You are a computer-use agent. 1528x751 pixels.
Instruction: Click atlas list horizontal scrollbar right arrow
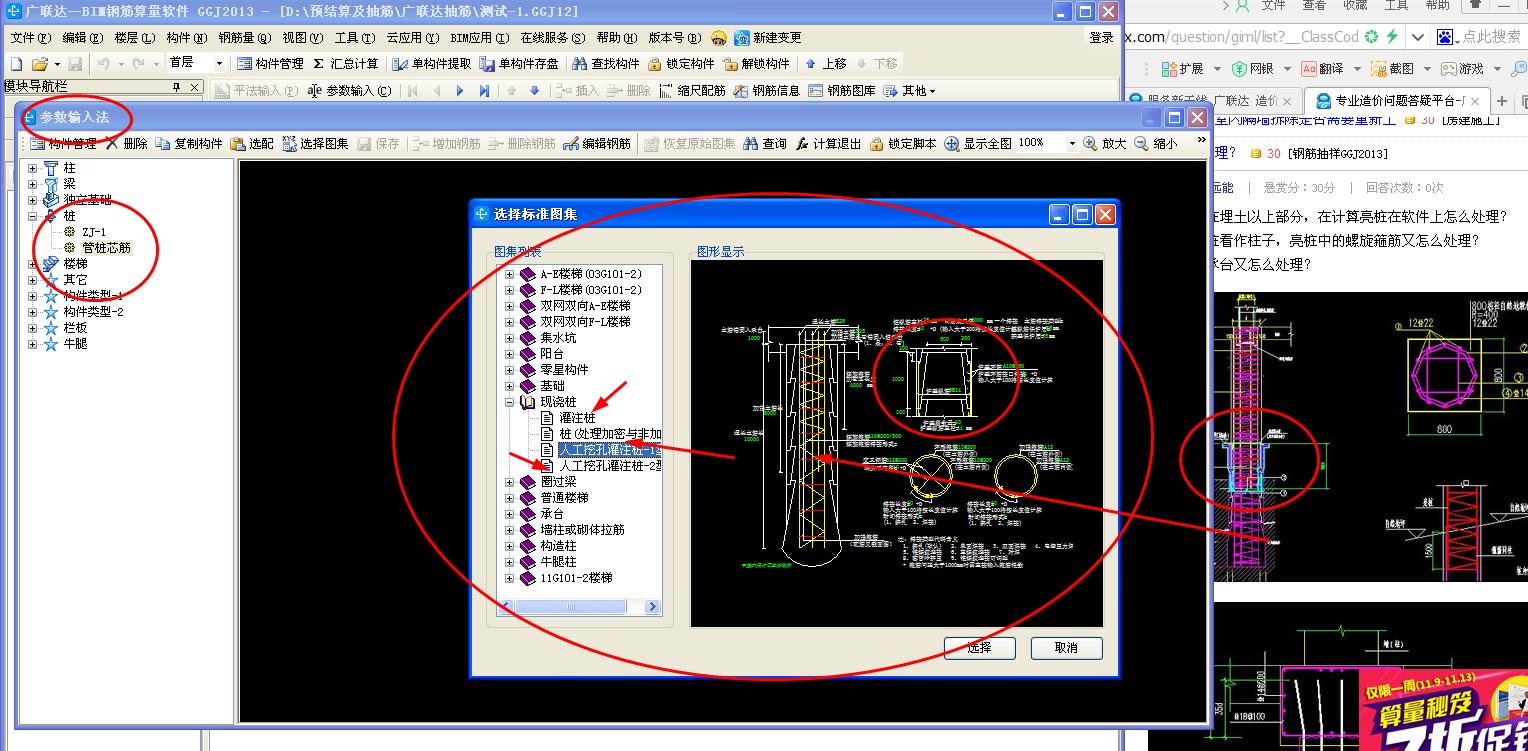[652, 607]
